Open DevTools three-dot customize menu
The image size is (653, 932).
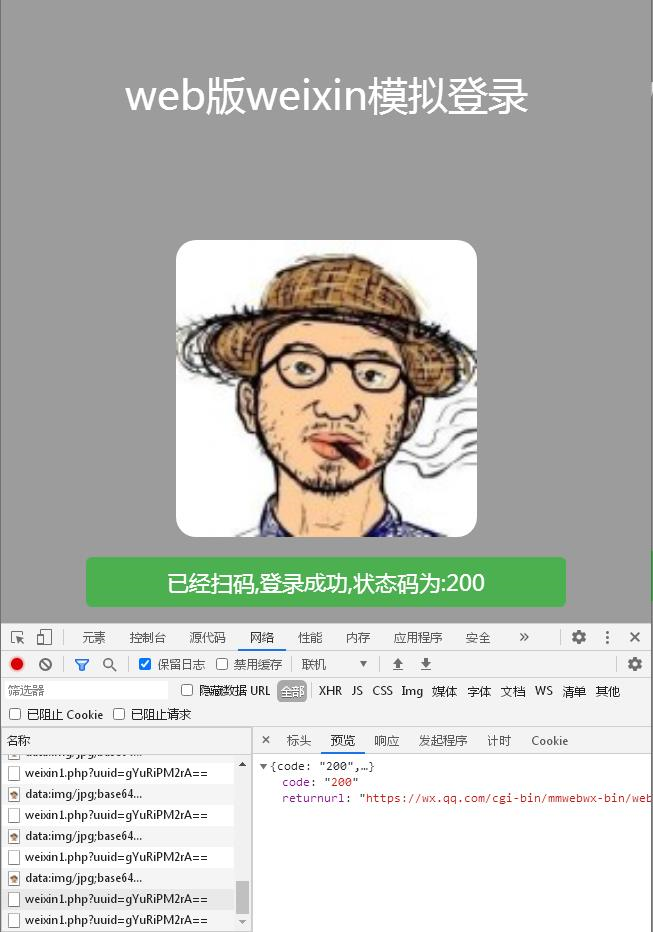(x=607, y=637)
